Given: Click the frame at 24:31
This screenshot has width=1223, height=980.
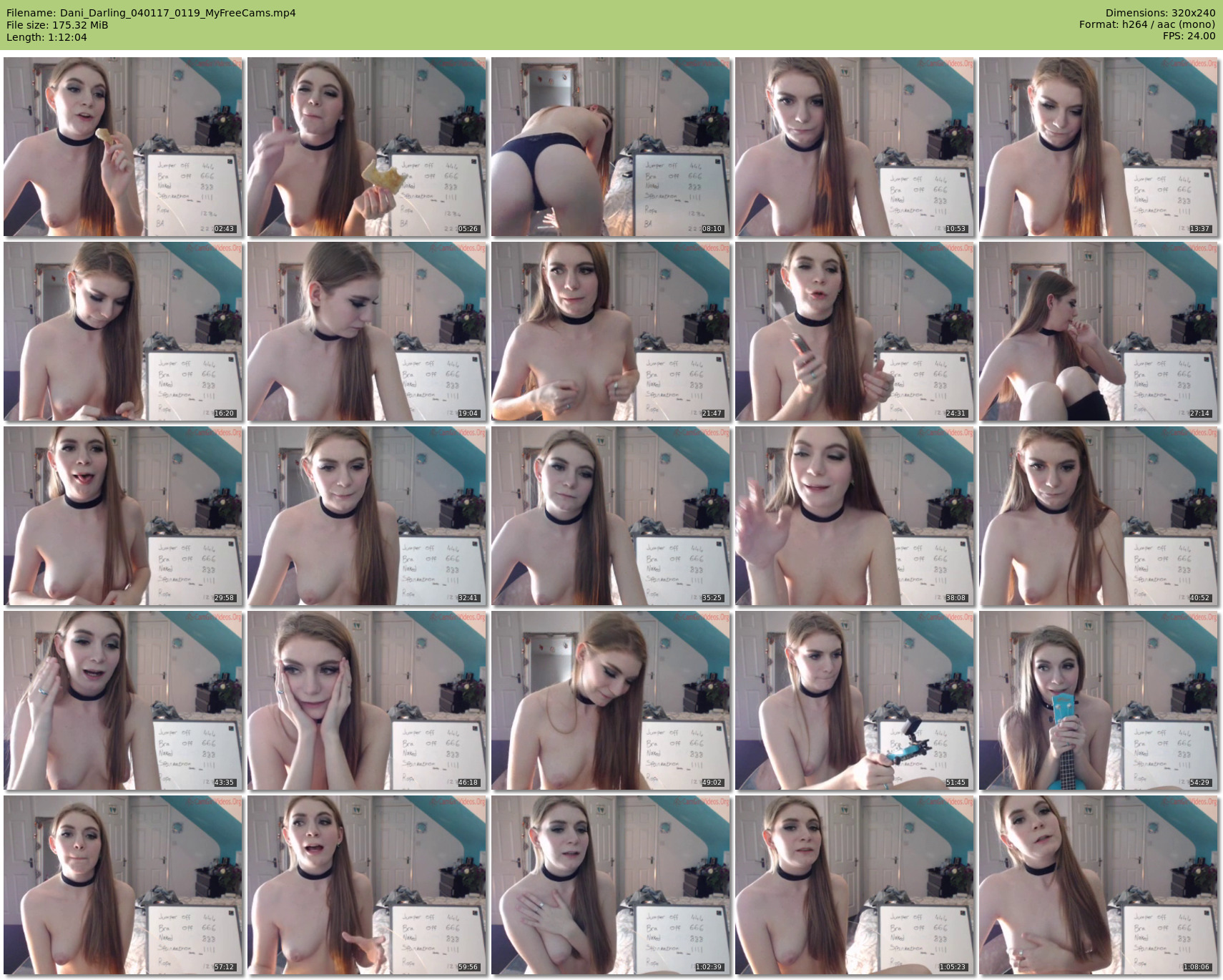Looking at the screenshot, I should [x=855, y=331].
